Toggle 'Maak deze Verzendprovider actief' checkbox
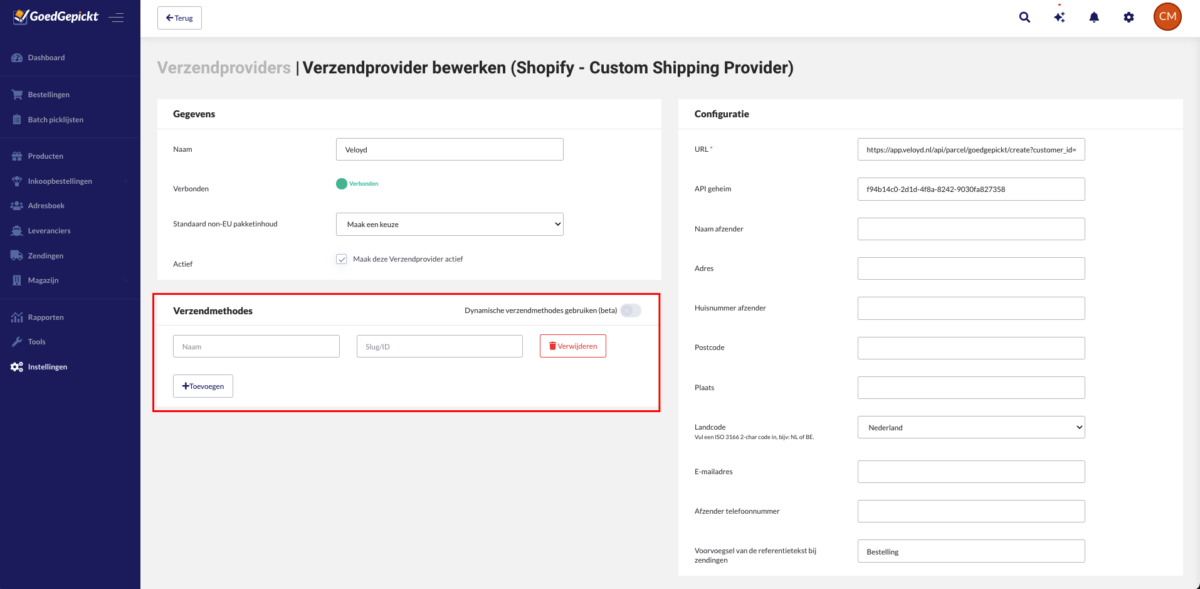The width and height of the screenshot is (1200, 589). [342, 259]
